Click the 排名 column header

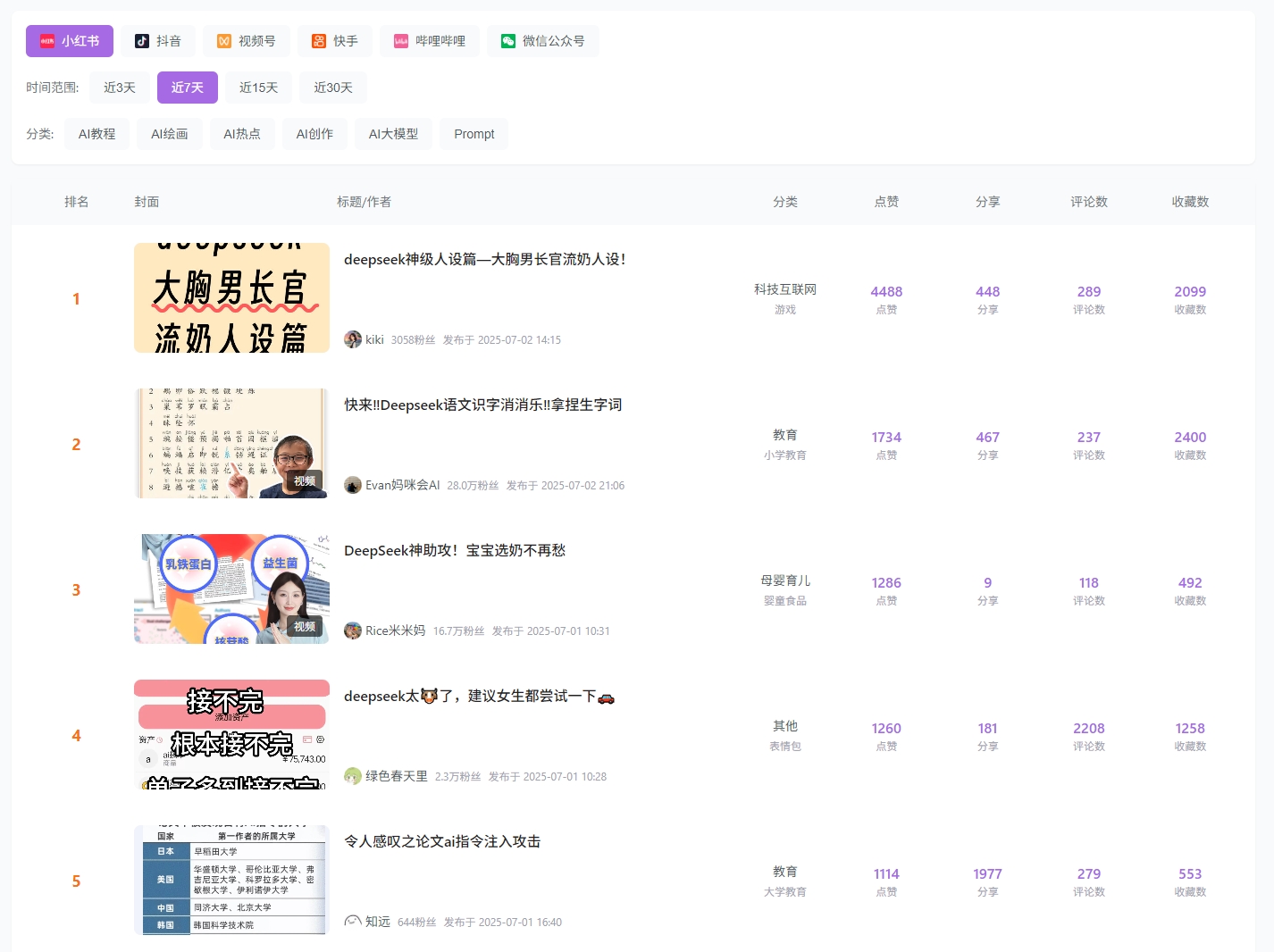coord(77,202)
